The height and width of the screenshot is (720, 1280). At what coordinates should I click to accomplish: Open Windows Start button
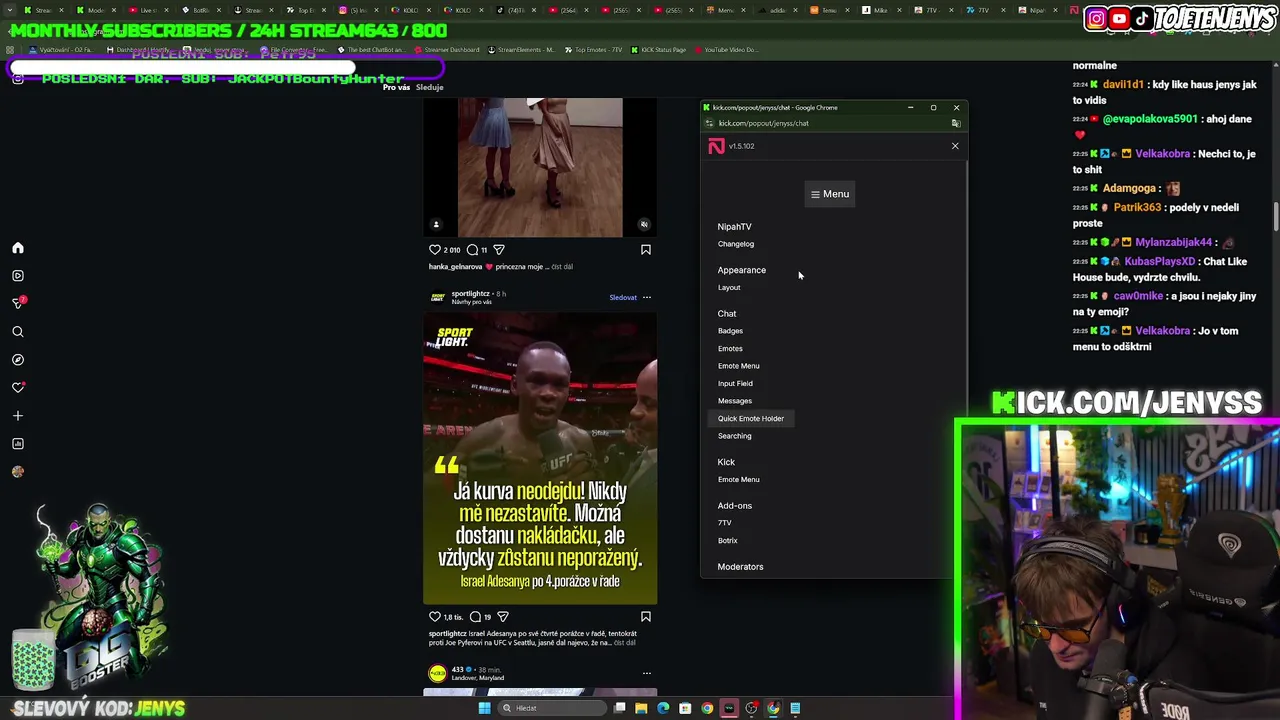click(484, 708)
